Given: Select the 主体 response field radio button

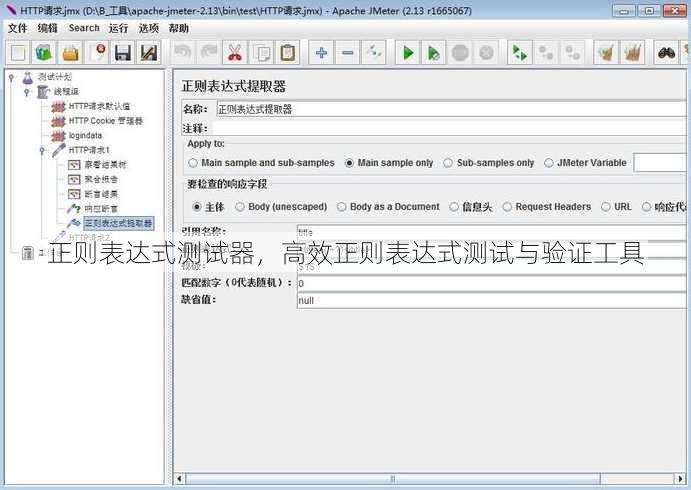Looking at the screenshot, I should click(x=197, y=207).
